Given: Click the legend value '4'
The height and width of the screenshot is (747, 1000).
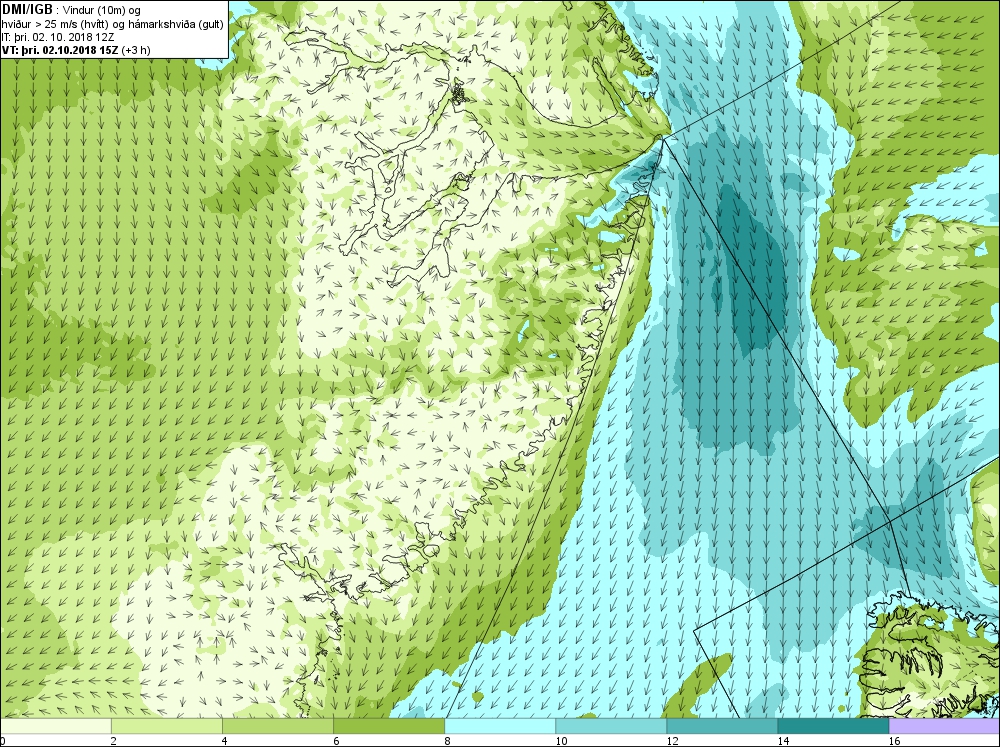Looking at the screenshot, I should pyautogui.click(x=225, y=741).
